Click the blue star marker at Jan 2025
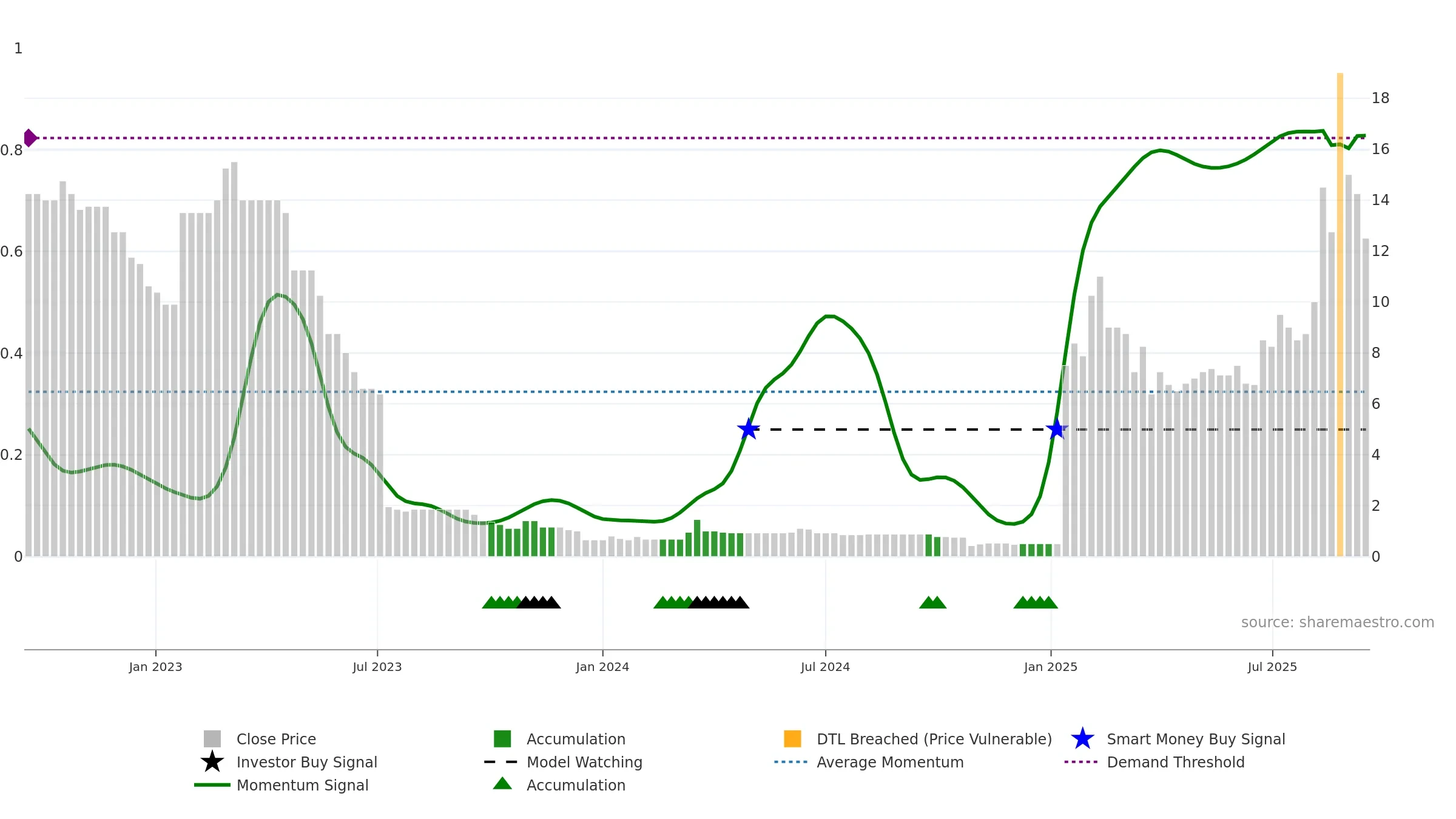 [1057, 429]
